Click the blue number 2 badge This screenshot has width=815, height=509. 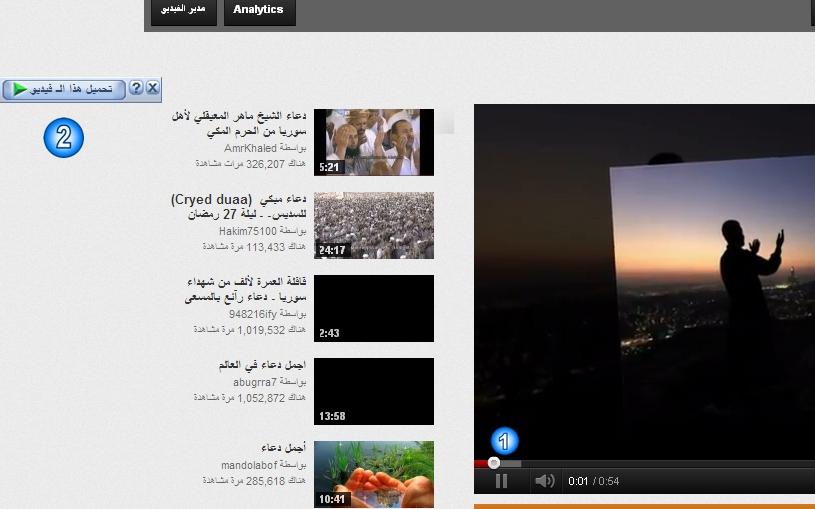63,138
